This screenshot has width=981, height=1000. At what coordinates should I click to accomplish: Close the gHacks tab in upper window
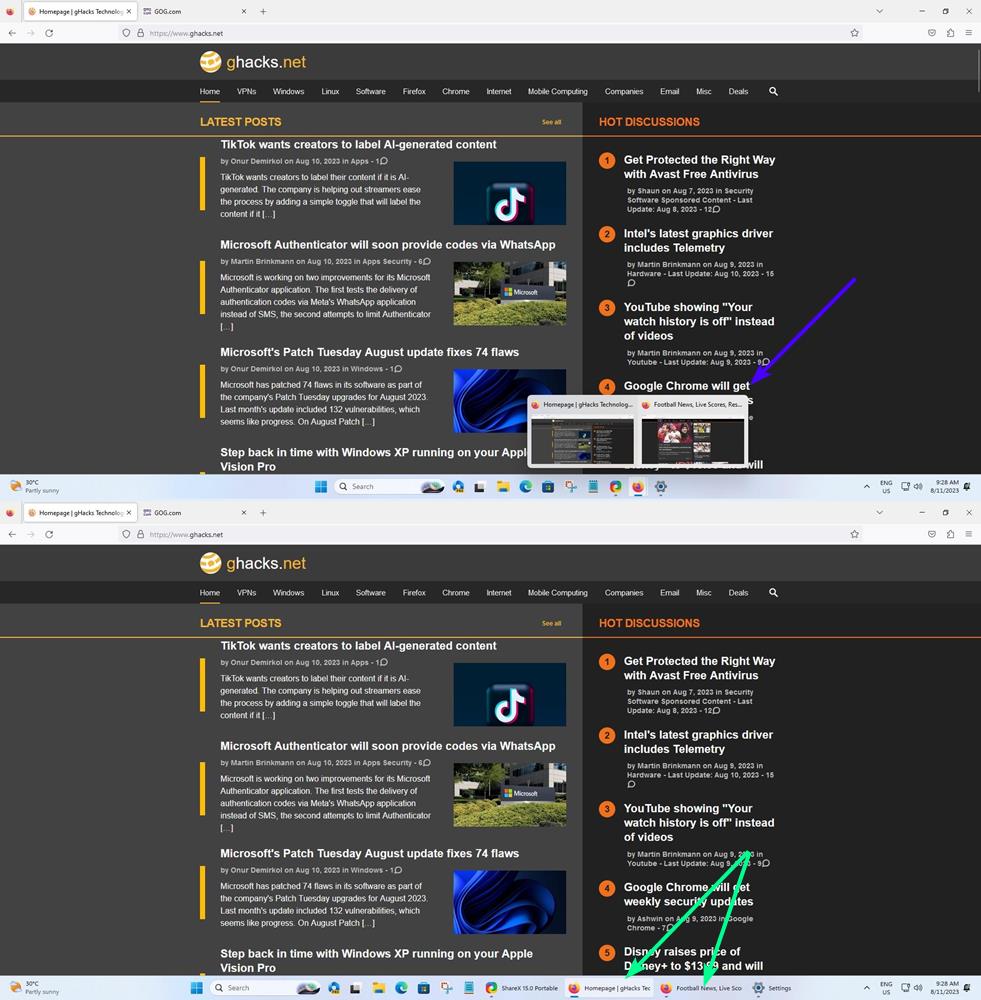tap(129, 11)
